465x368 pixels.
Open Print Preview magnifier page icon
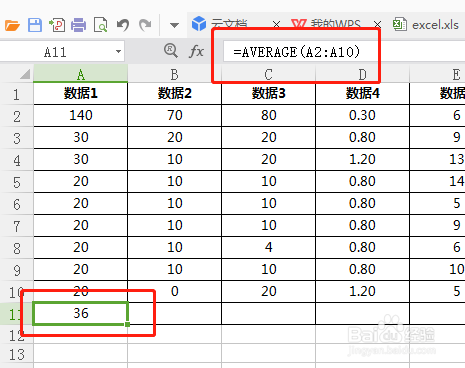point(101,25)
